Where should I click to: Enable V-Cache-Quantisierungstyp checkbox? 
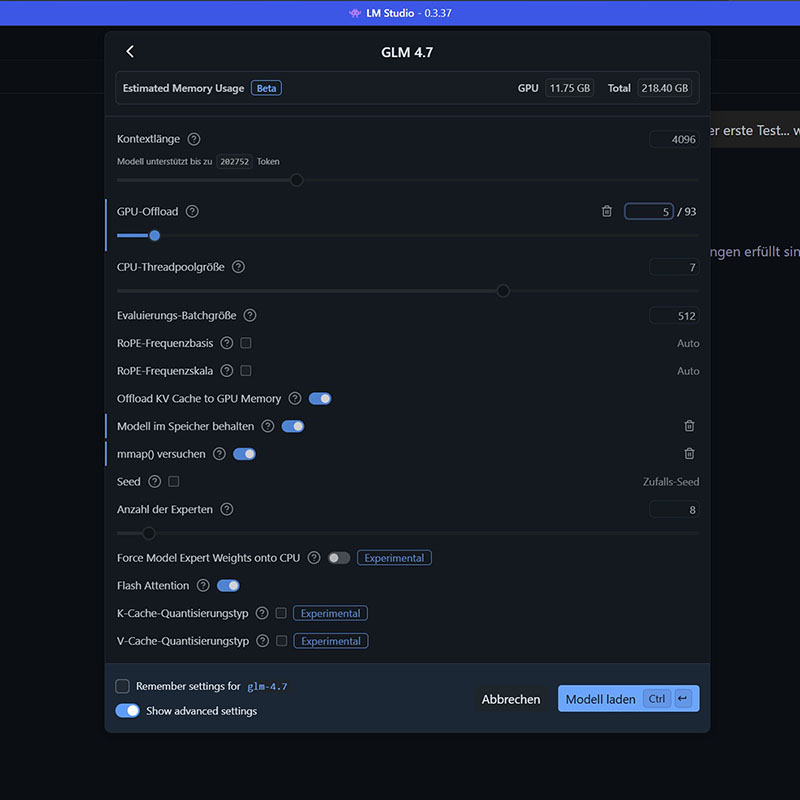tap(282, 641)
